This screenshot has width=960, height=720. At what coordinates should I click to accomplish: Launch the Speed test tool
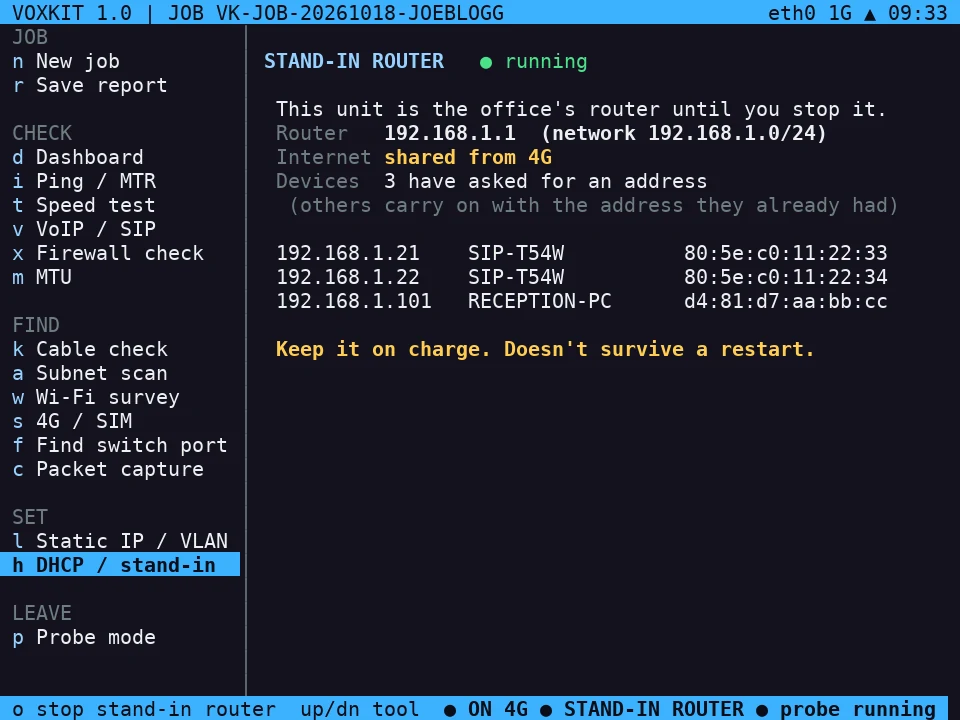(120, 205)
